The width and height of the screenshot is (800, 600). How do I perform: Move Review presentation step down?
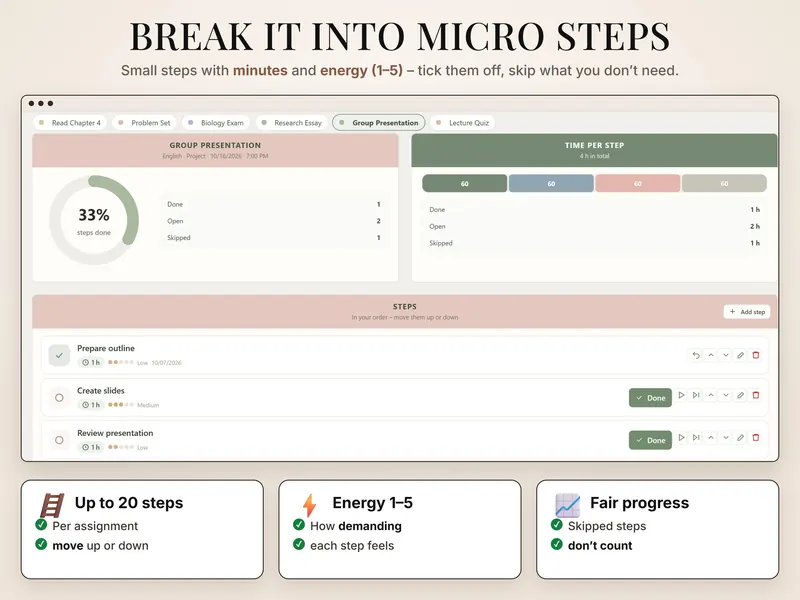[x=726, y=437]
